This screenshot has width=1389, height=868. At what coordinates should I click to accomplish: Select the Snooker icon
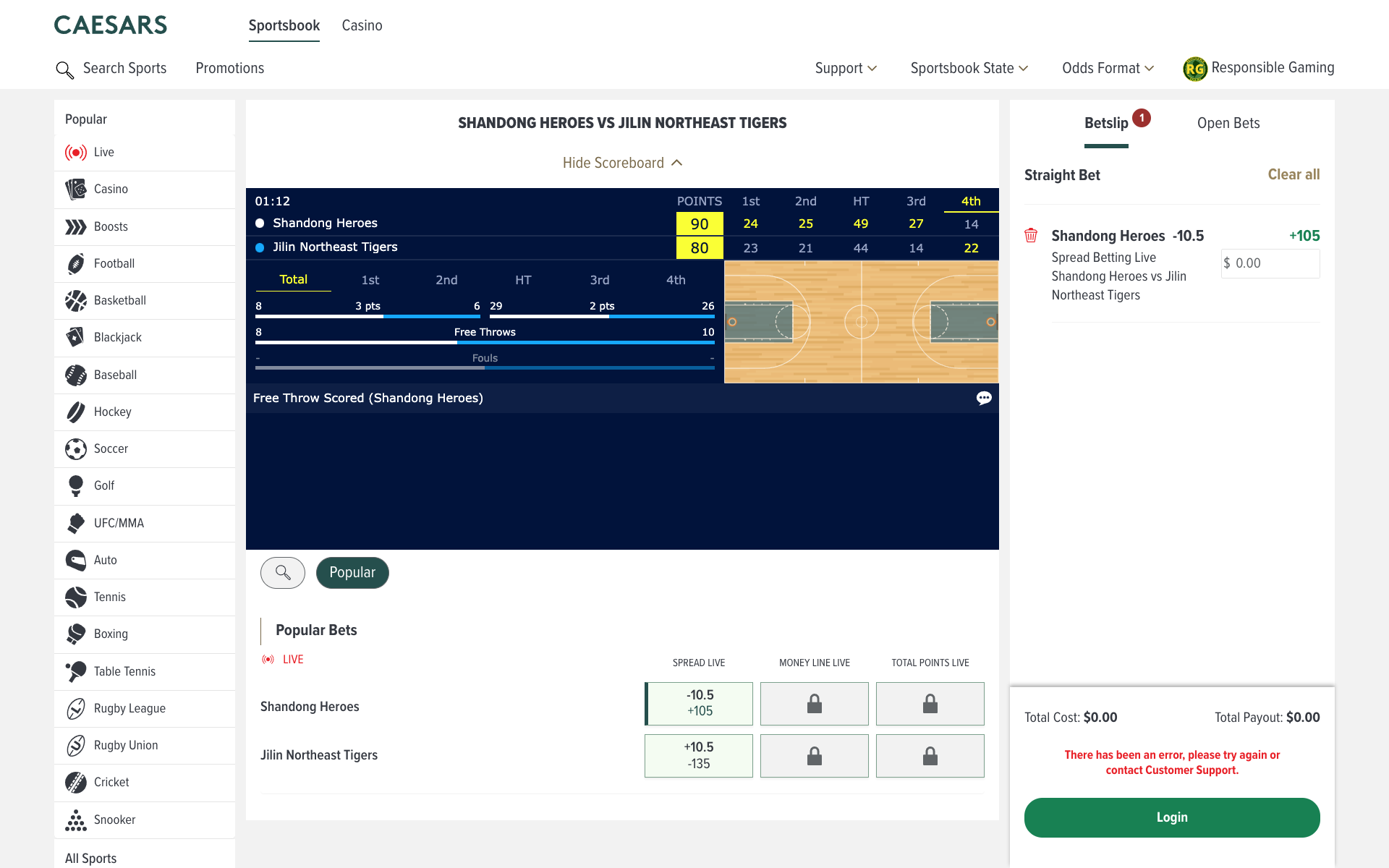point(76,820)
